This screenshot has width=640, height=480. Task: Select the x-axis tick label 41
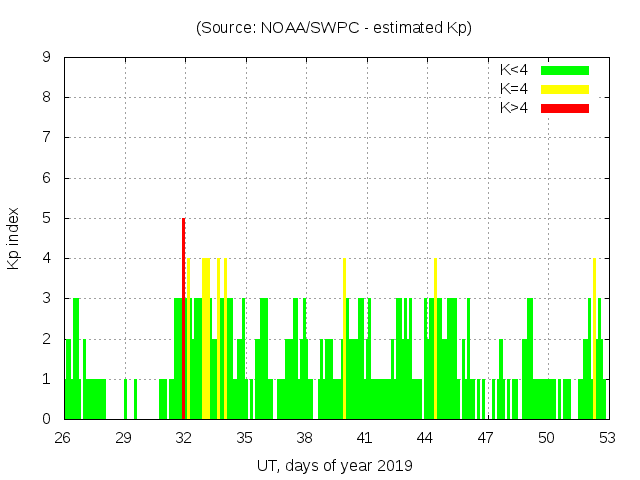coord(365,438)
